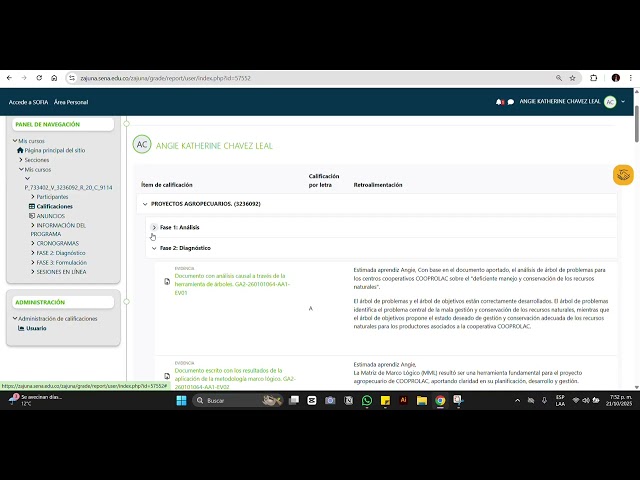Screen dimensions: 640x480
Task: Open FASE 2: Diagnóstico in navigation
Action: (x=61, y=253)
